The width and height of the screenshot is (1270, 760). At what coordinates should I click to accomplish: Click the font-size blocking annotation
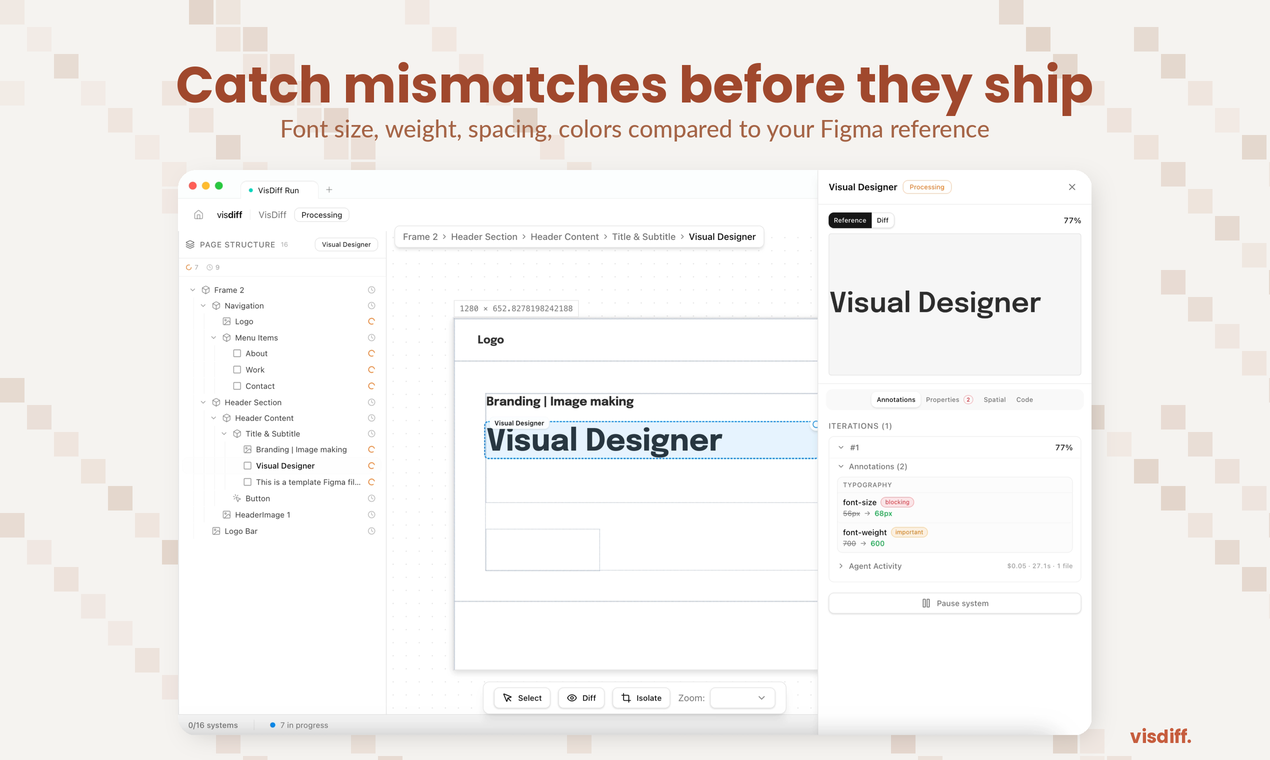(955, 507)
